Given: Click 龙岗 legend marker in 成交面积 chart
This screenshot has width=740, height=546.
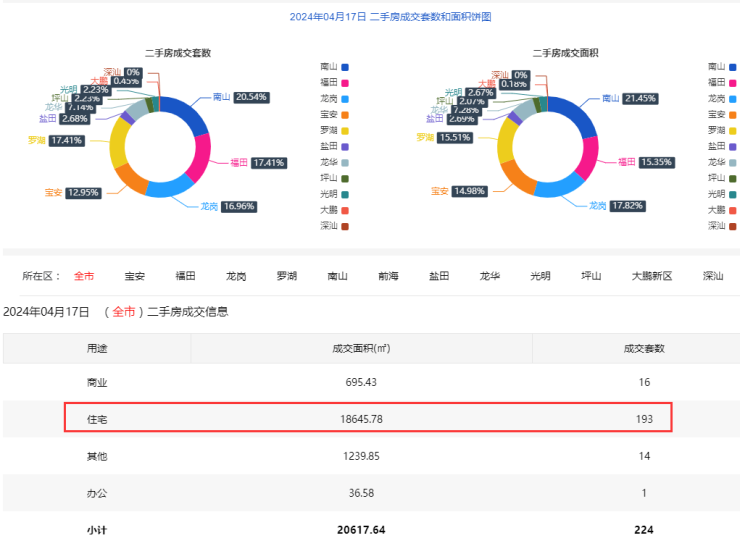Looking at the screenshot, I should point(733,98).
